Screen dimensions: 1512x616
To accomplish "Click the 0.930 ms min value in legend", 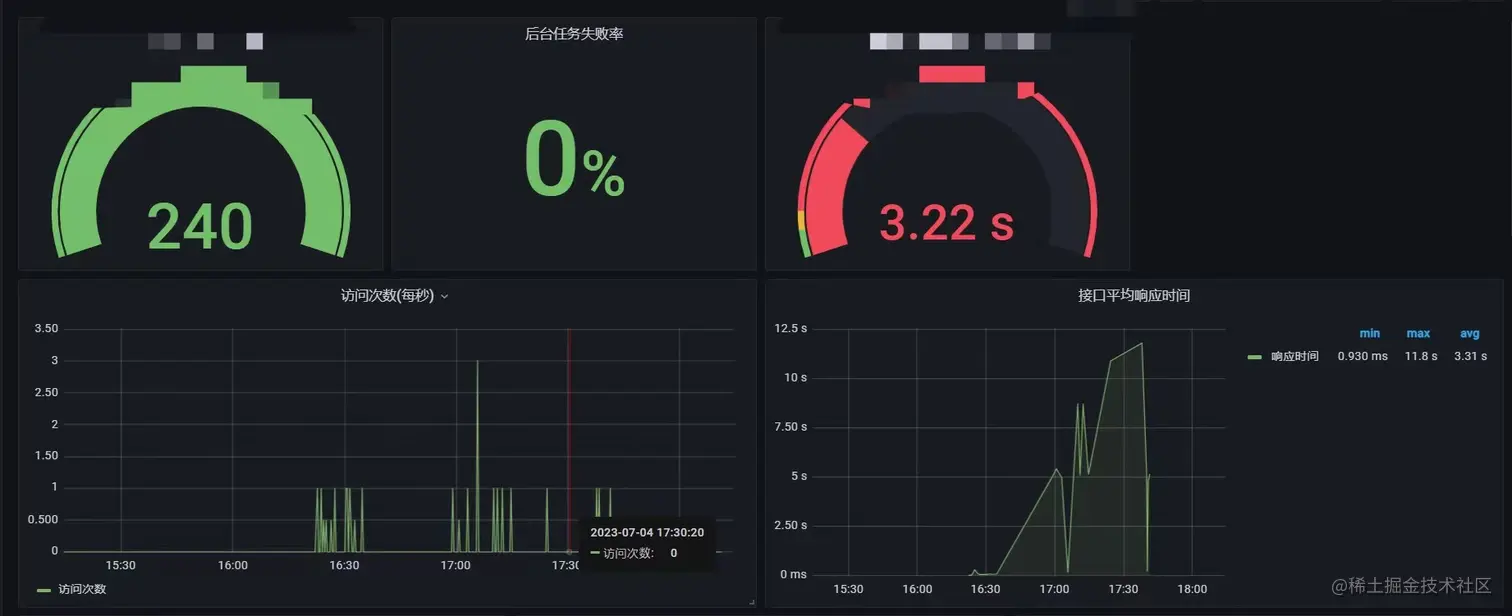I will (1363, 357).
